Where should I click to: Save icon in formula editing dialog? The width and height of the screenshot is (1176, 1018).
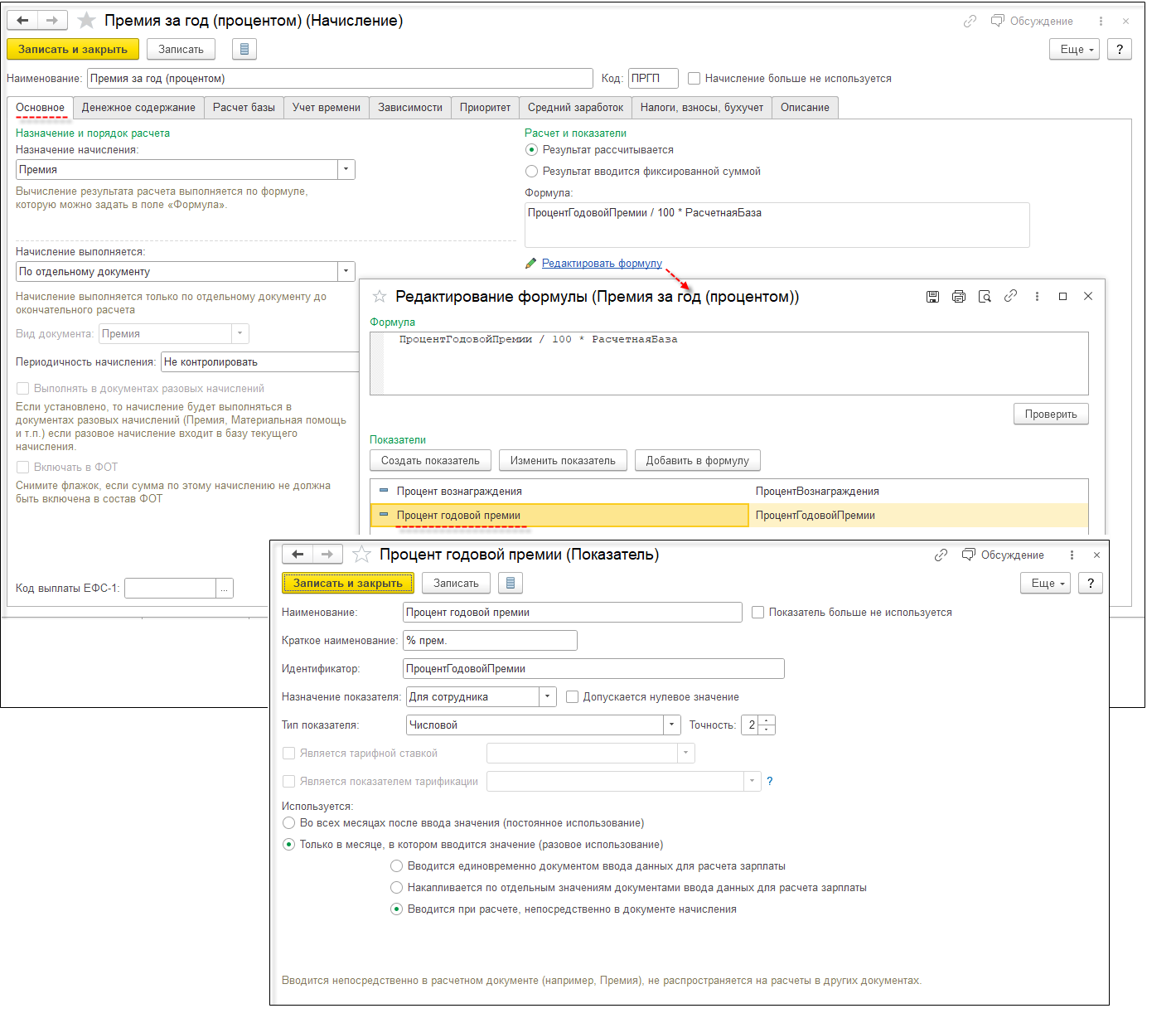pos(932,296)
